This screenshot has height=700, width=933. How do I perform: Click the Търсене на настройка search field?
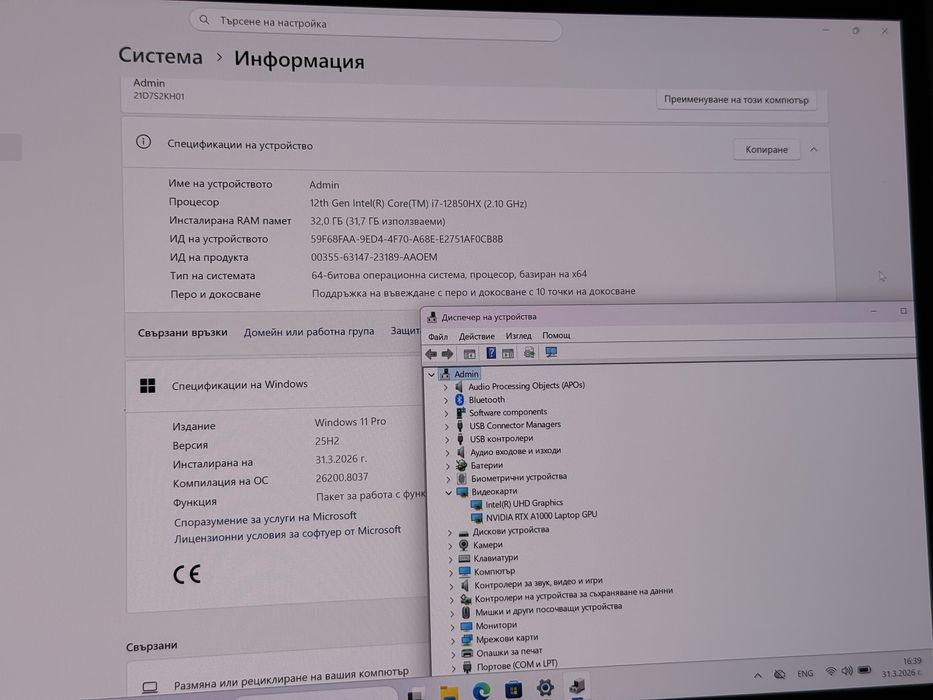(x=375, y=24)
